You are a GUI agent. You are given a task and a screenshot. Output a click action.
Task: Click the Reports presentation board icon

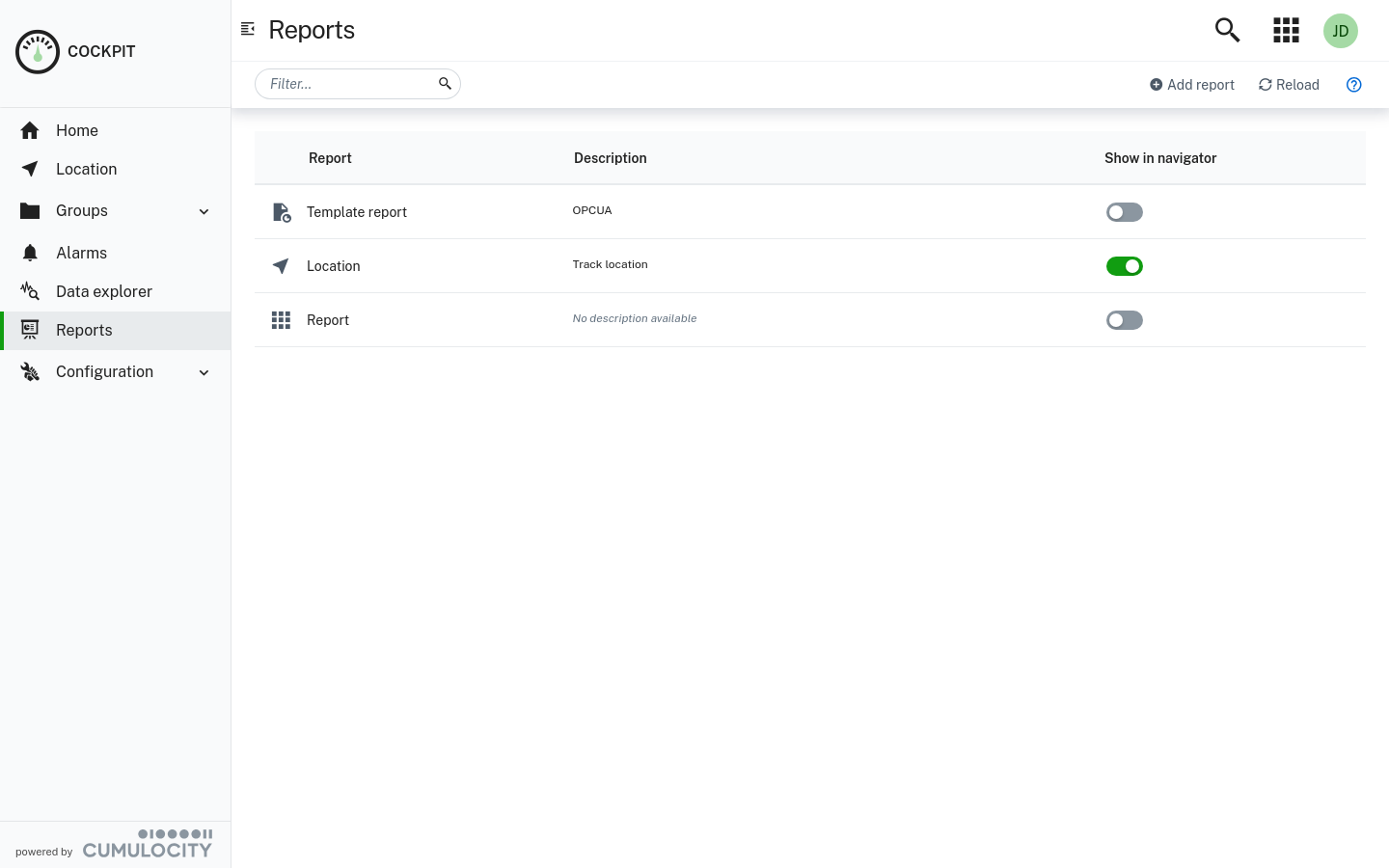30,330
